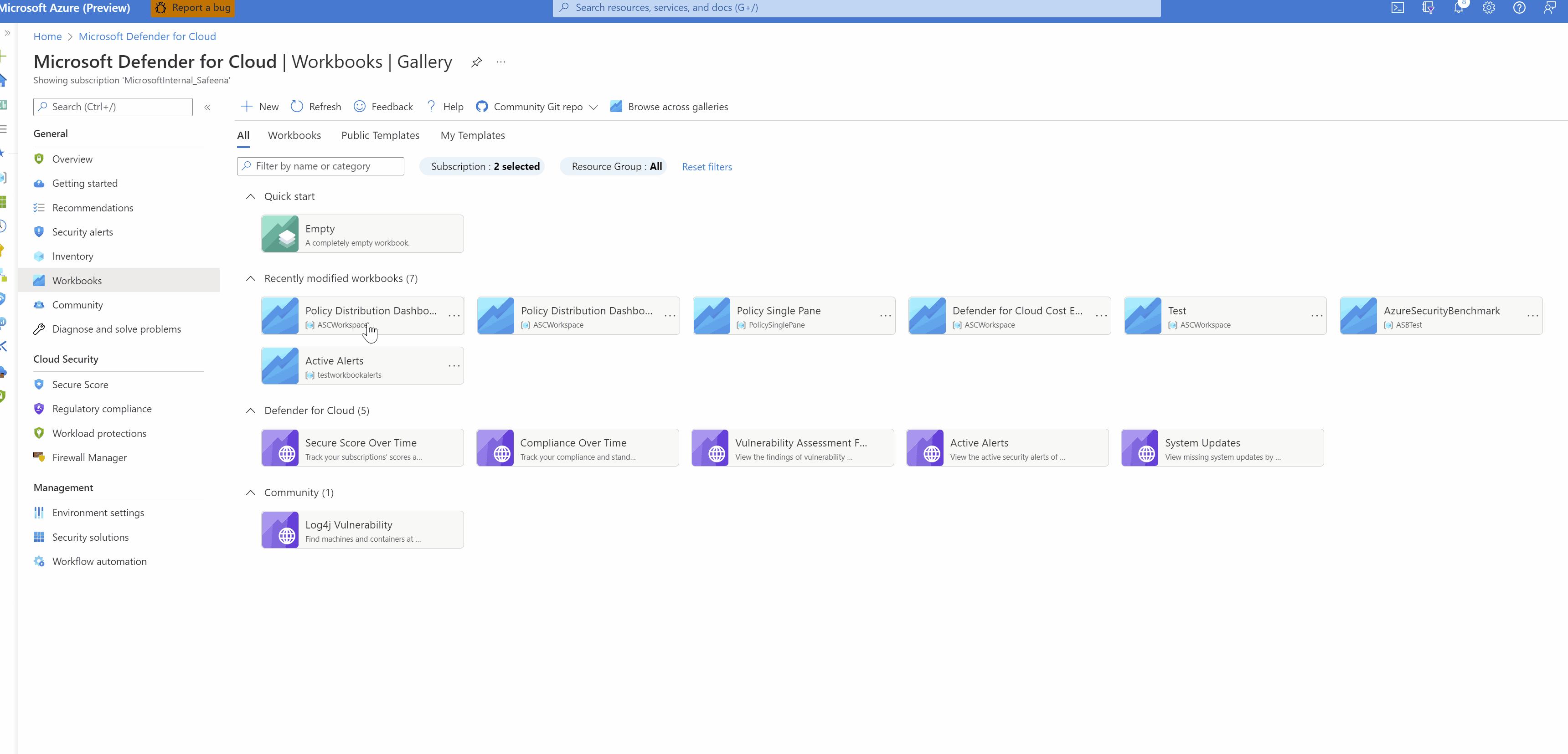1568x754 pixels.
Task: Collapse the Quick start section
Action: click(251, 196)
